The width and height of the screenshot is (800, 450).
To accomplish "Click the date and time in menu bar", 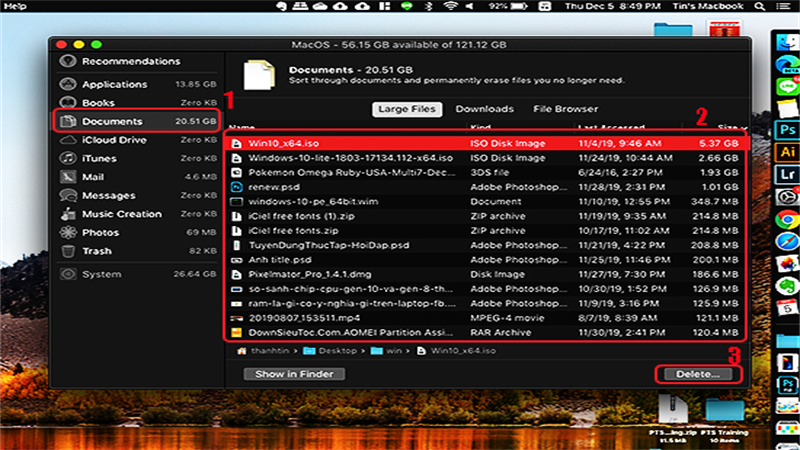I will tap(612, 6).
